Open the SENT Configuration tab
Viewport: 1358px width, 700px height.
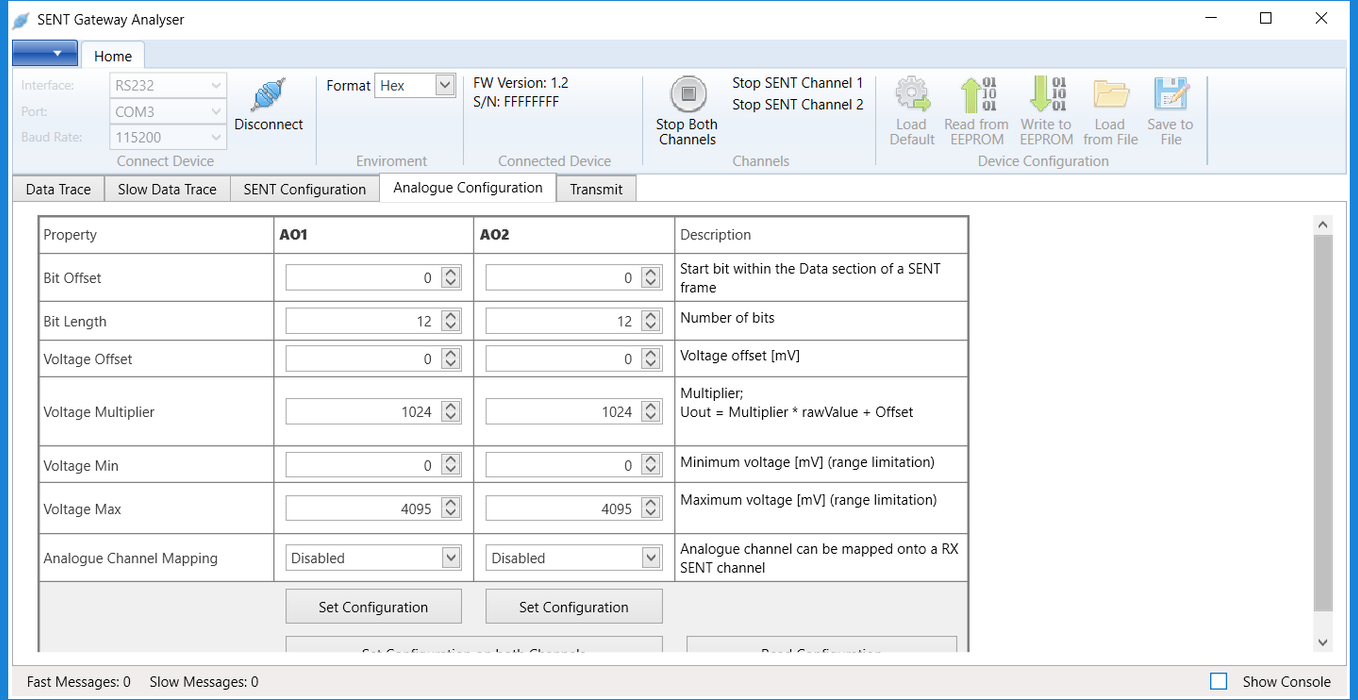click(305, 189)
